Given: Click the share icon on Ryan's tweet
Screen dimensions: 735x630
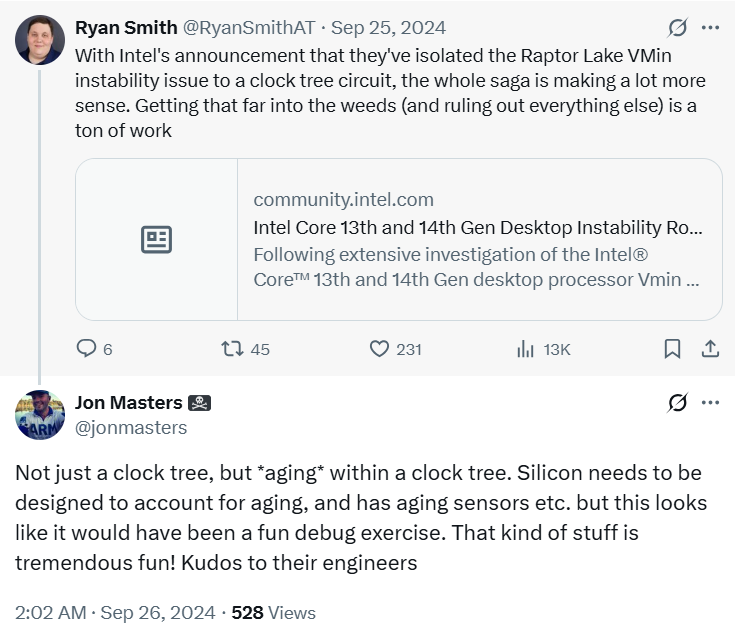Looking at the screenshot, I should tap(710, 349).
